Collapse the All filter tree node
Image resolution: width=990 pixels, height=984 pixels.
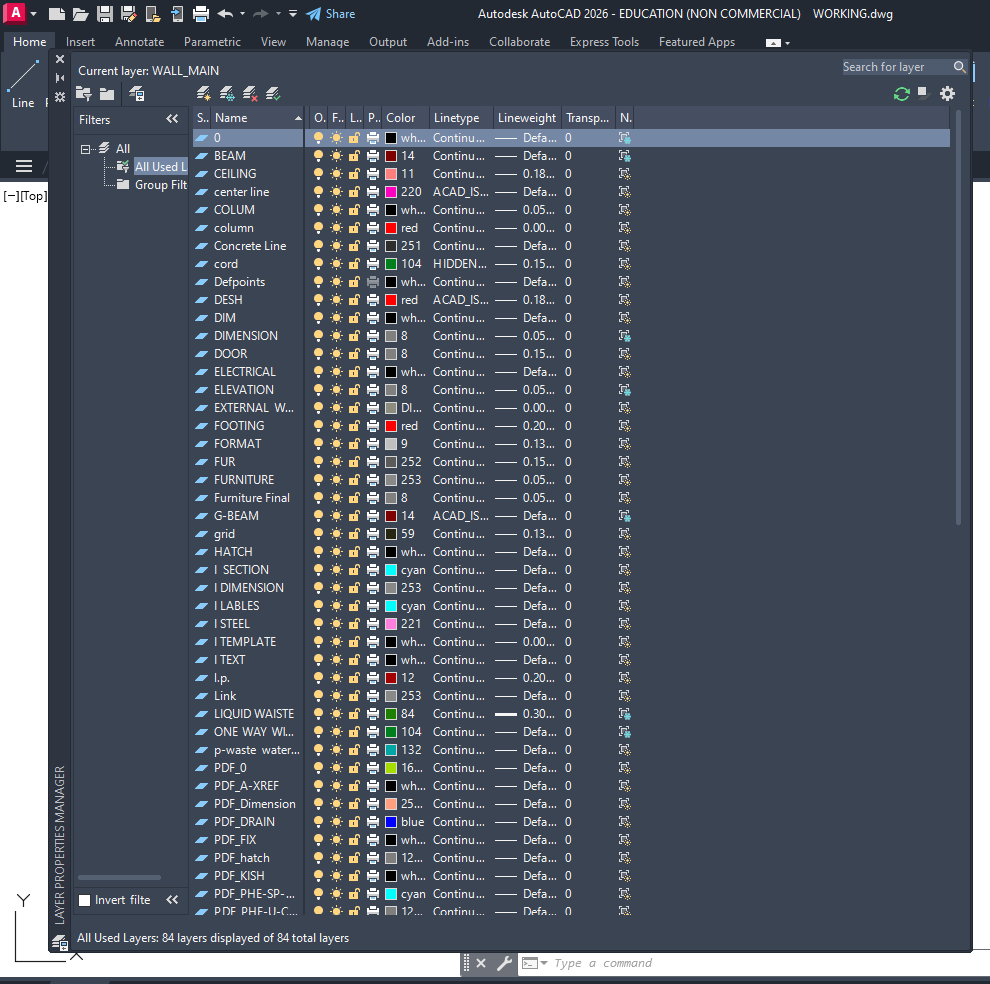[86, 149]
